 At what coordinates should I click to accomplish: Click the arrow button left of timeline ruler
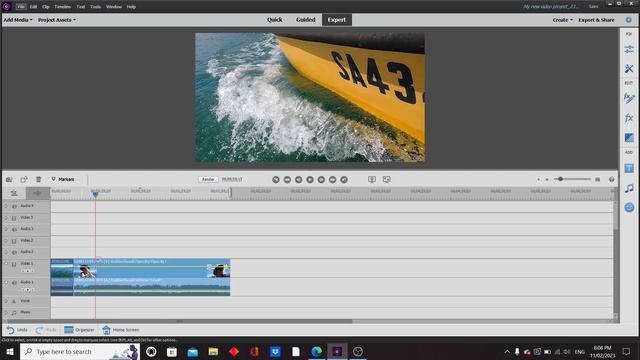click(x=37, y=193)
